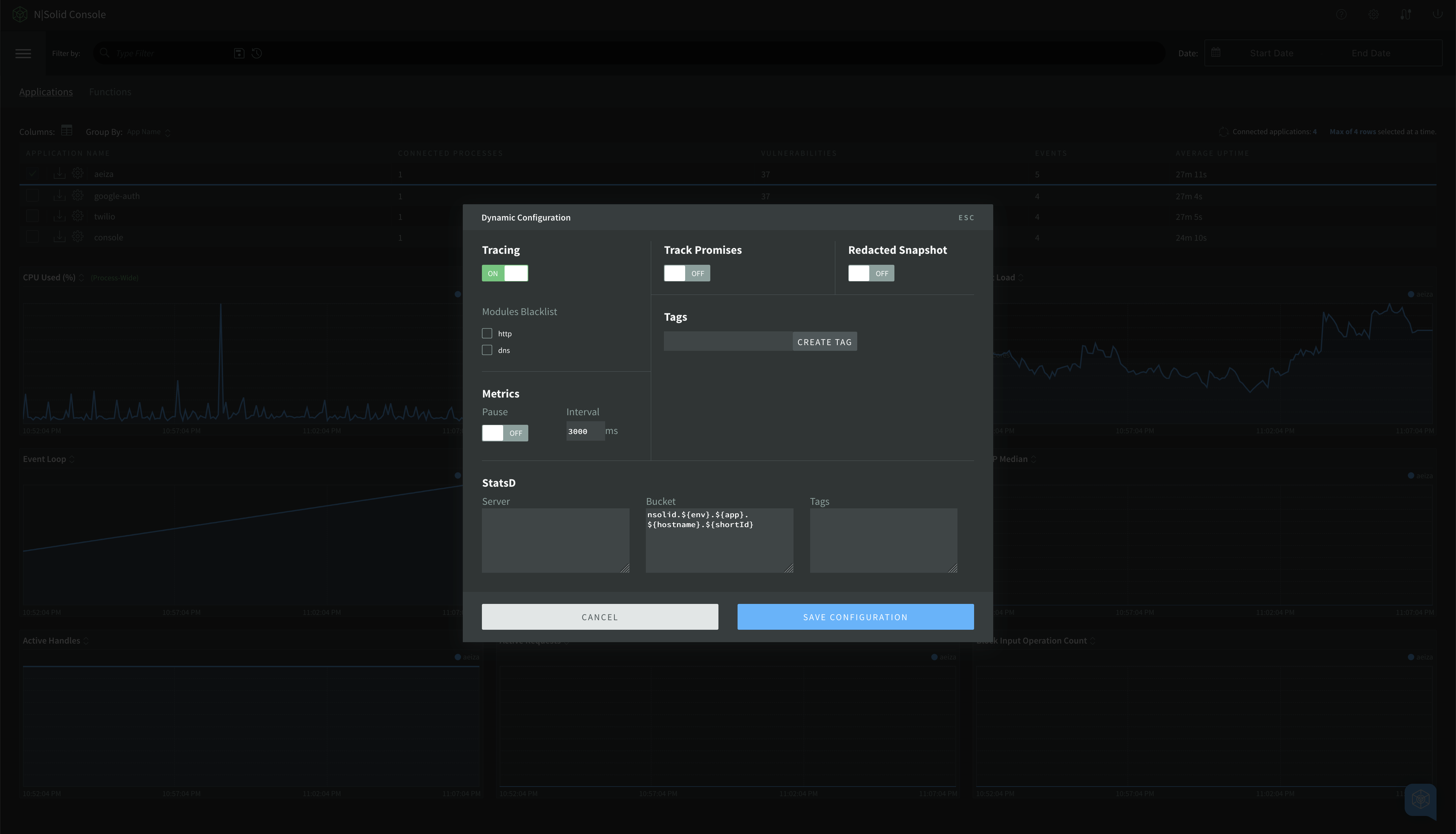Open the Event Loop chart metric selector
This screenshot has width=1456, height=834.
pos(72,459)
